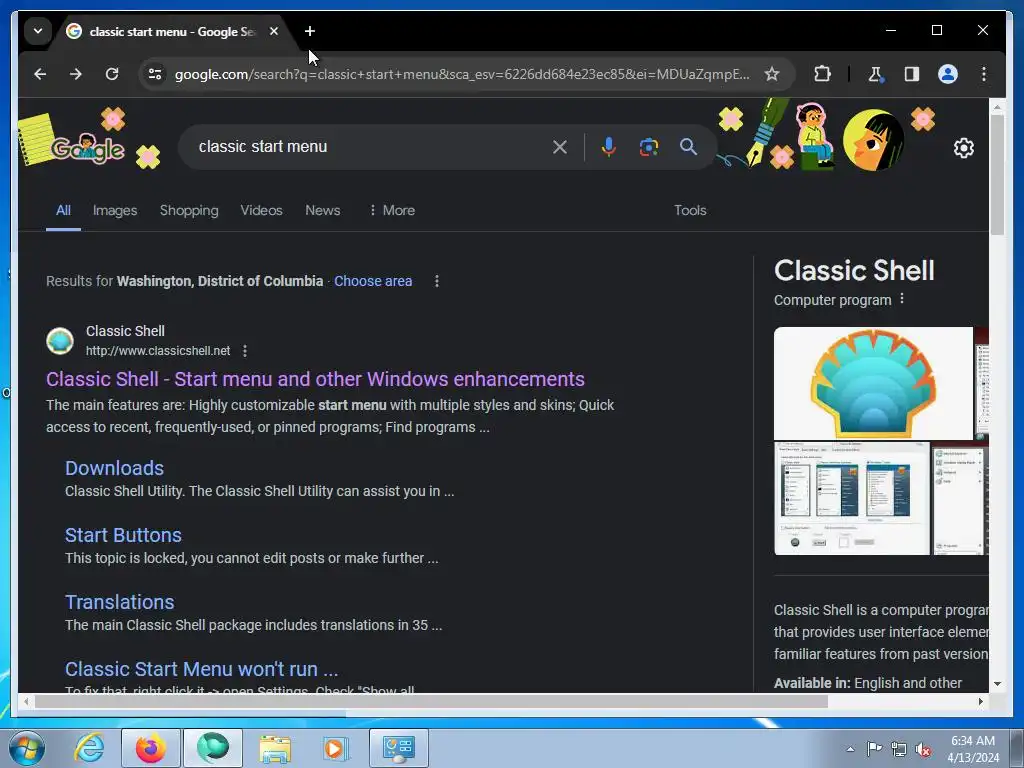Open Chrome Labs flask icon

(876, 74)
